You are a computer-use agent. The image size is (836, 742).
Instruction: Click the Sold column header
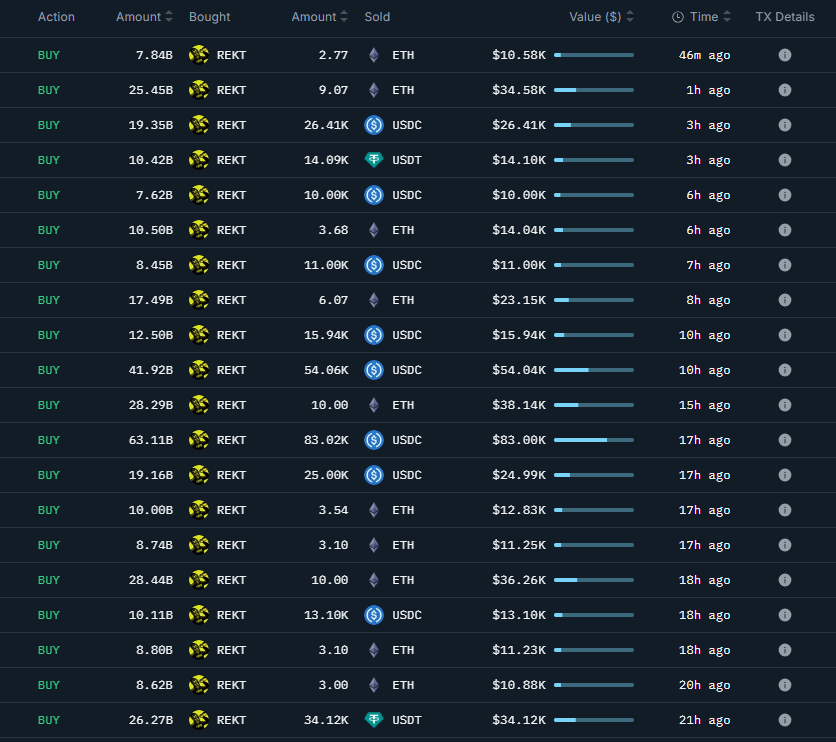pos(377,17)
